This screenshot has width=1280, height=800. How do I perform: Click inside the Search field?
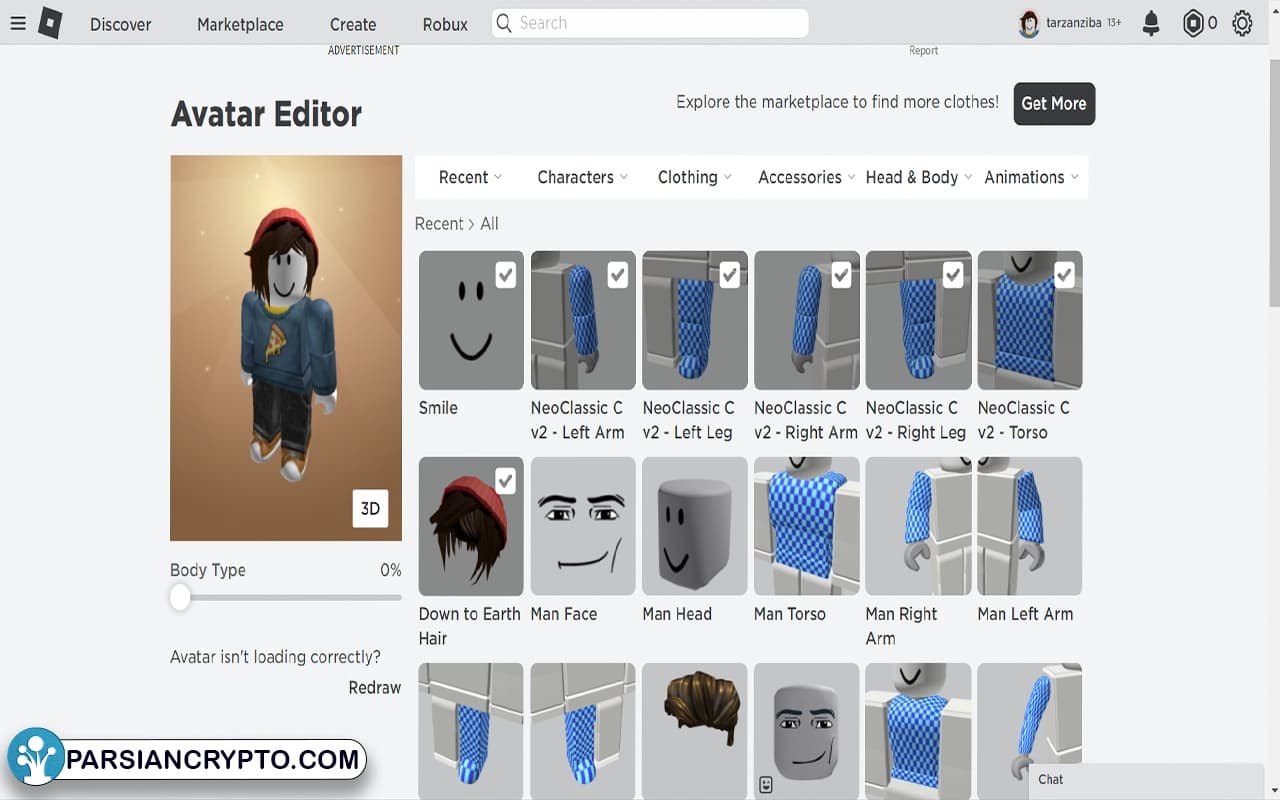point(650,23)
